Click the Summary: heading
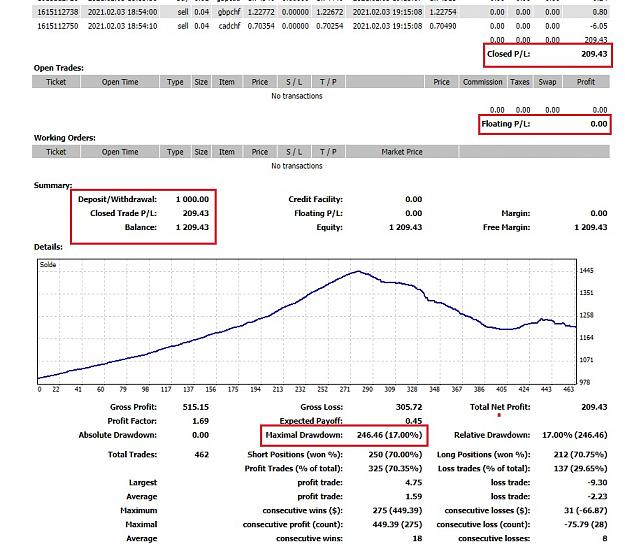The width and height of the screenshot is (625, 544). click(x=53, y=185)
